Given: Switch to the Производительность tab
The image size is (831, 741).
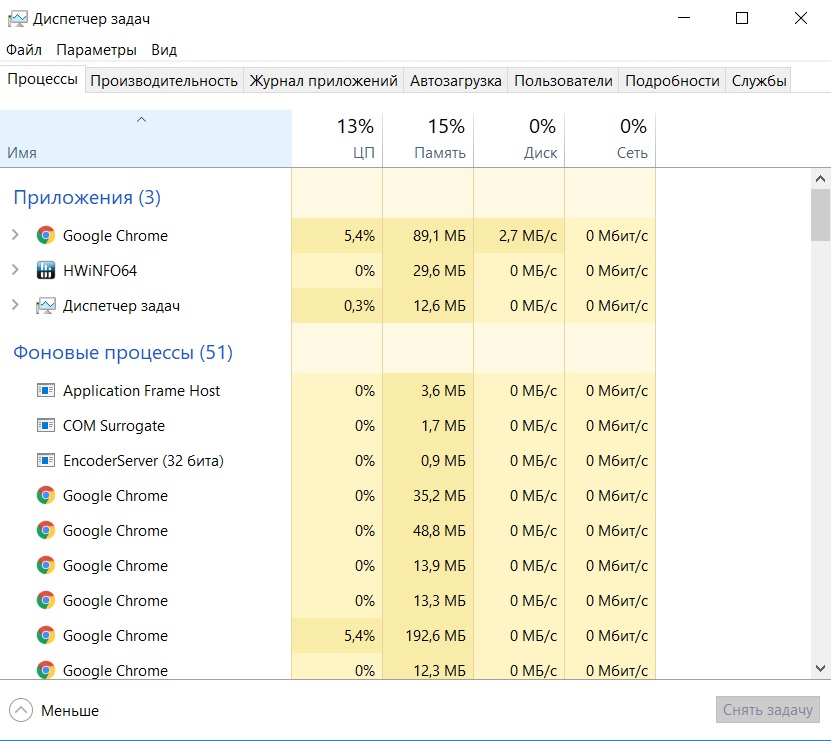Looking at the screenshot, I should [x=164, y=81].
